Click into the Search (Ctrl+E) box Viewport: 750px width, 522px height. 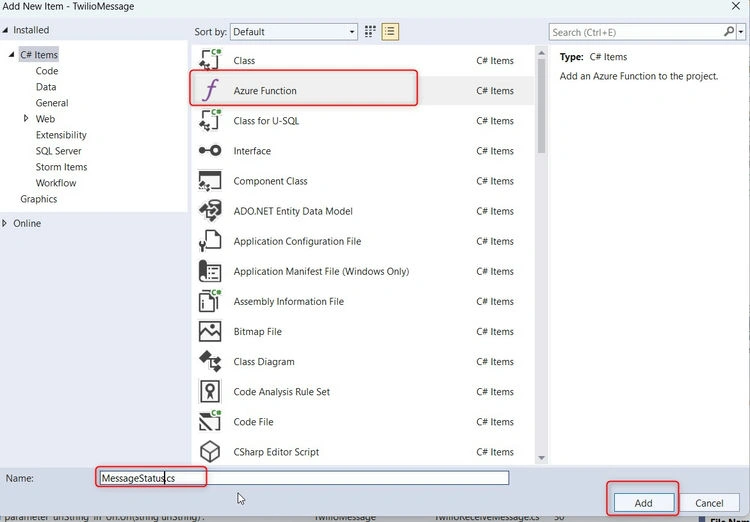click(x=636, y=32)
